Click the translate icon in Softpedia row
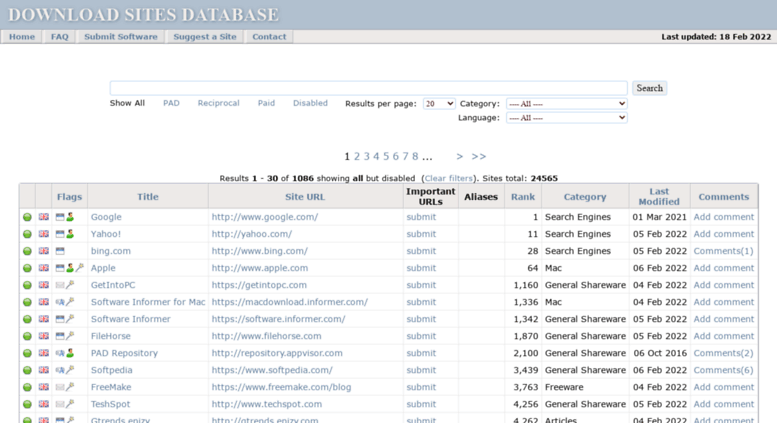Image resolution: width=777 pixels, height=423 pixels. click(x=60, y=370)
